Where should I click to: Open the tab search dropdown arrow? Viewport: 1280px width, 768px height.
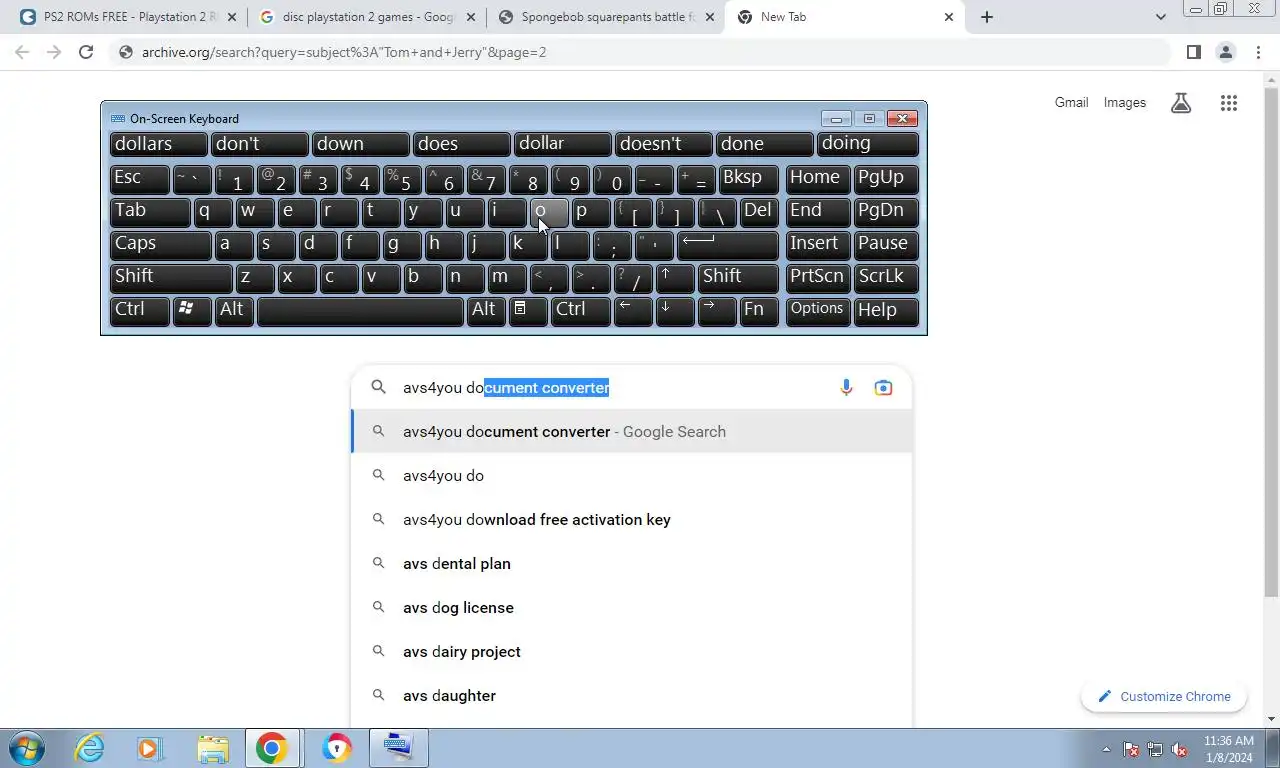(x=1160, y=17)
